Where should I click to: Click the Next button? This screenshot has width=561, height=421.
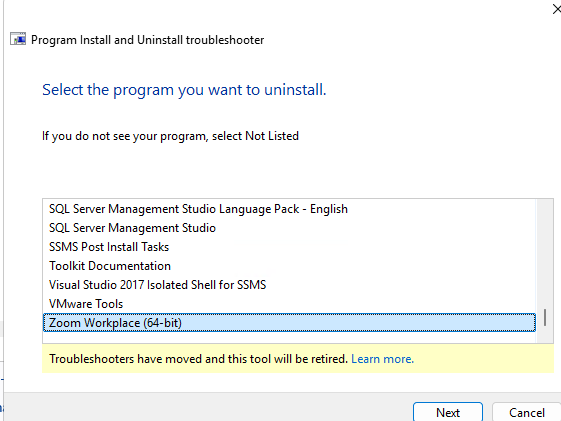pyautogui.click(x=448, y=412)
